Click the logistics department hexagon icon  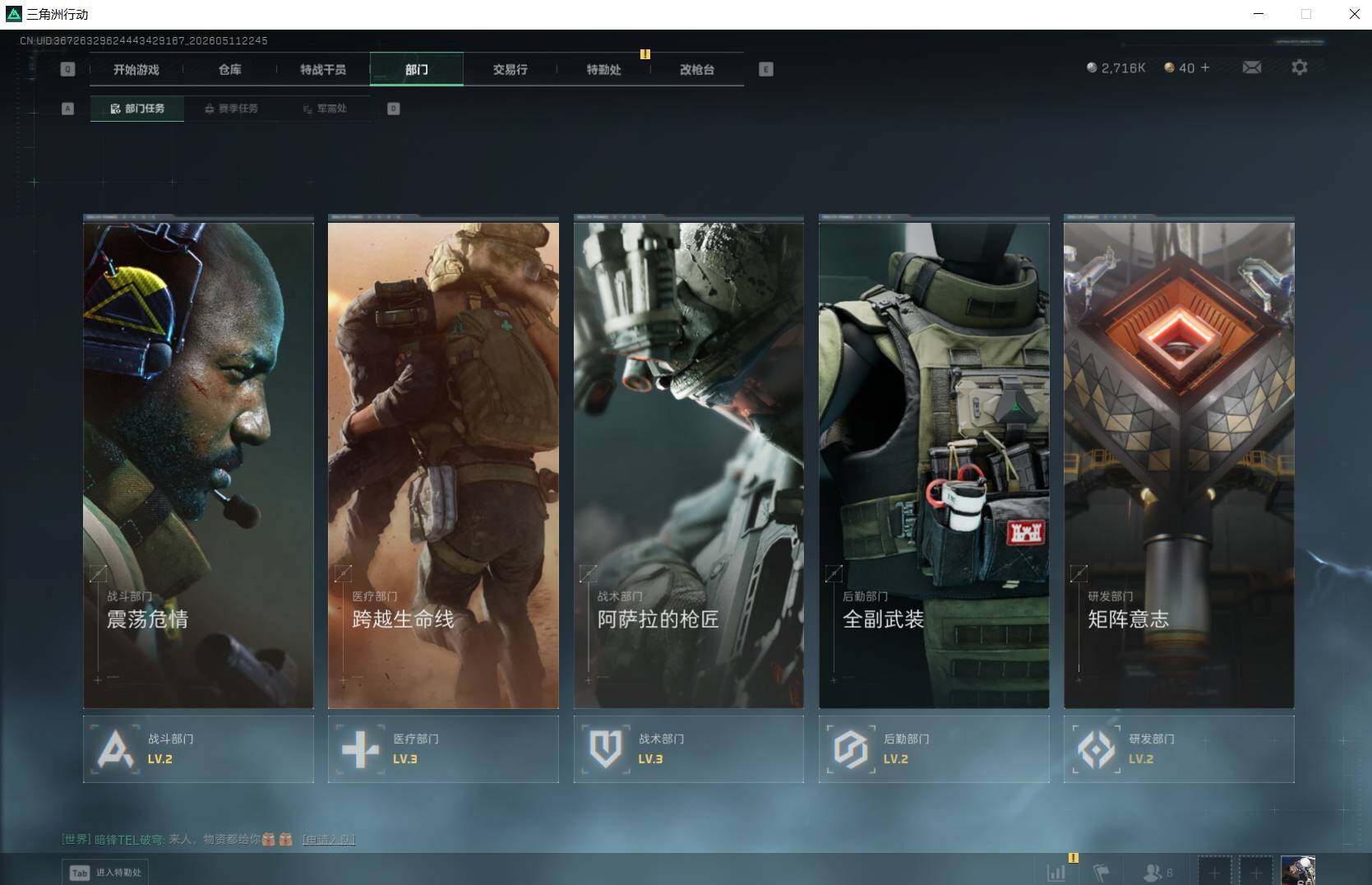click(x=850, y=749)
